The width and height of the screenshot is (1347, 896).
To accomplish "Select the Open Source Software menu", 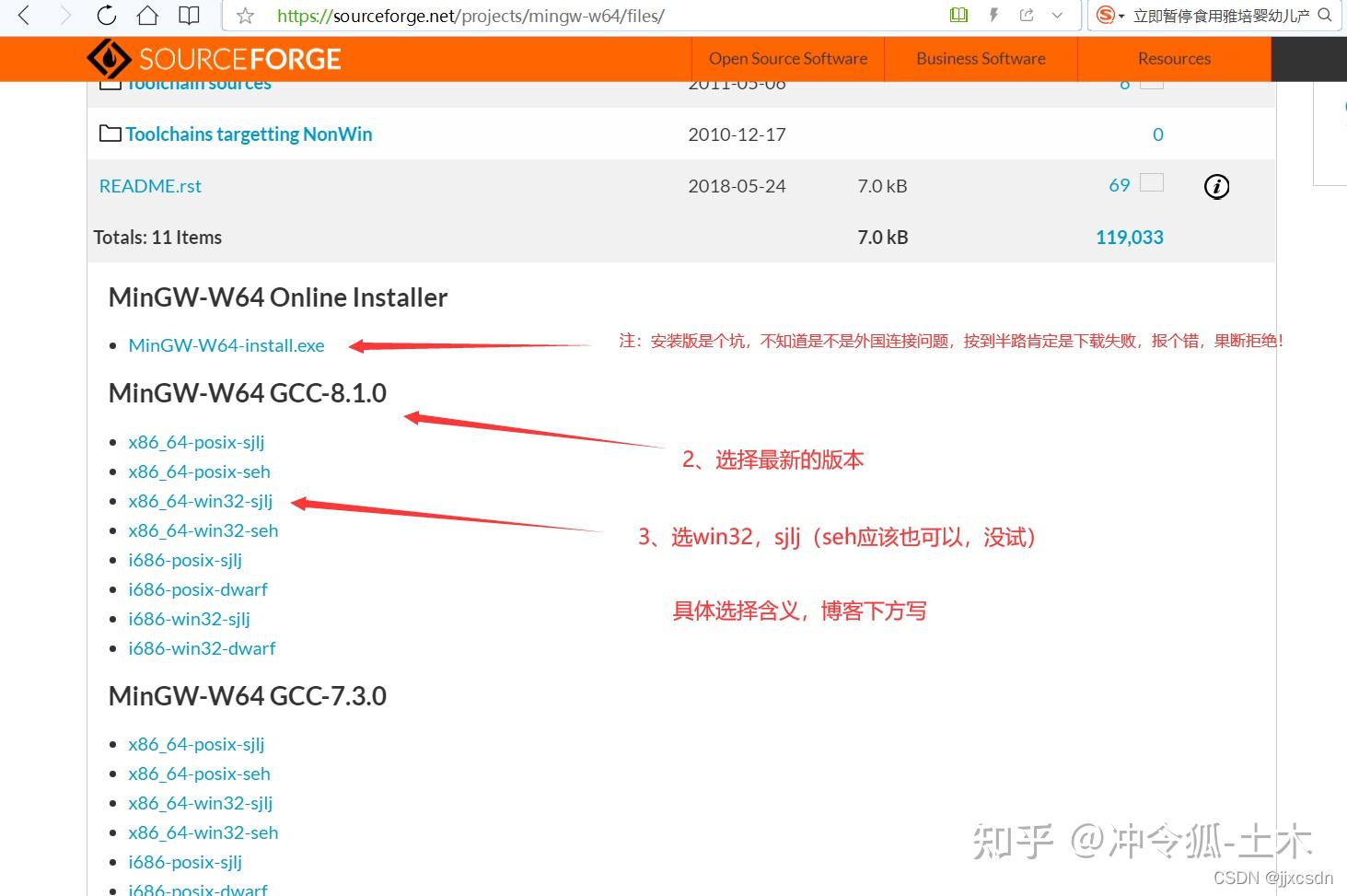I will click(x=787, y=58).
